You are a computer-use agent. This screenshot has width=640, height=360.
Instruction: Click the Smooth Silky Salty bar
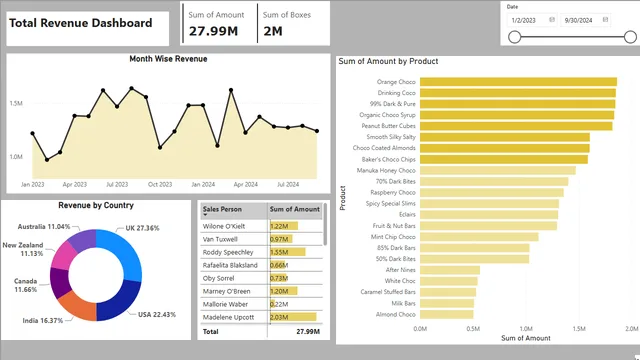[x=505, y=137]
